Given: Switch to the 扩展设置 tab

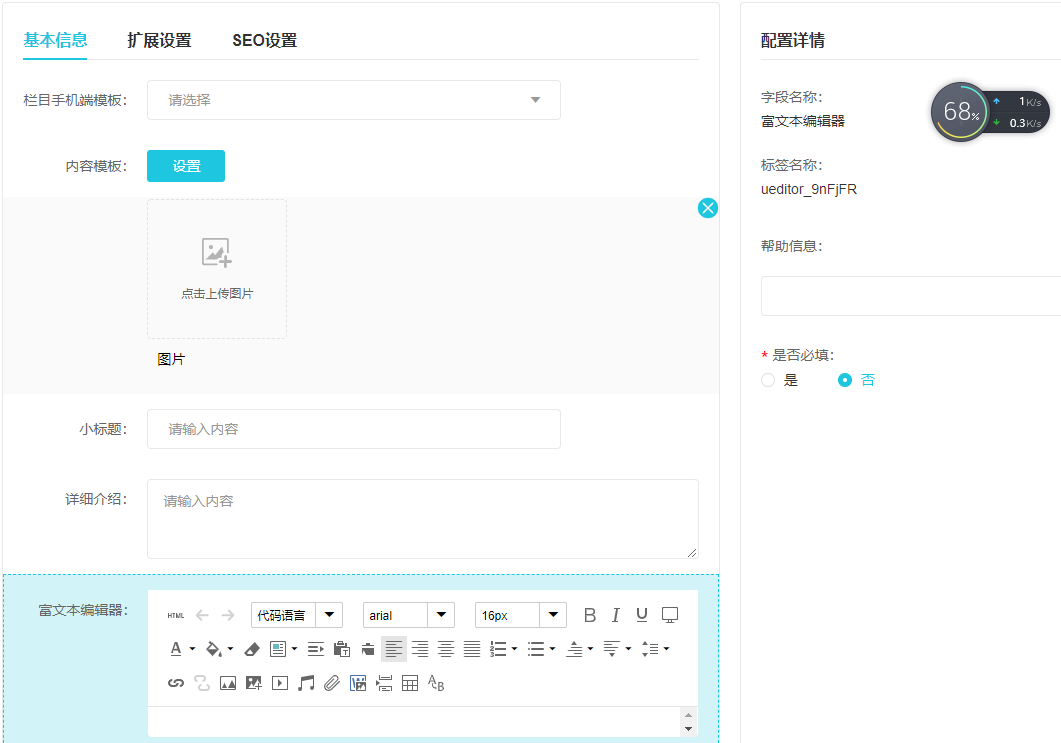Looking at the screenshot, I should point(159,41).
